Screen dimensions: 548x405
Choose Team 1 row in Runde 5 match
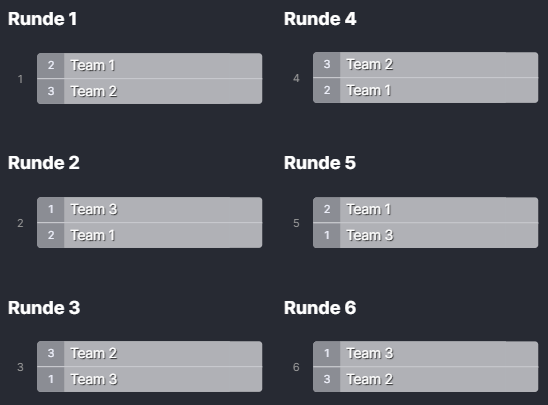point(426,210)
